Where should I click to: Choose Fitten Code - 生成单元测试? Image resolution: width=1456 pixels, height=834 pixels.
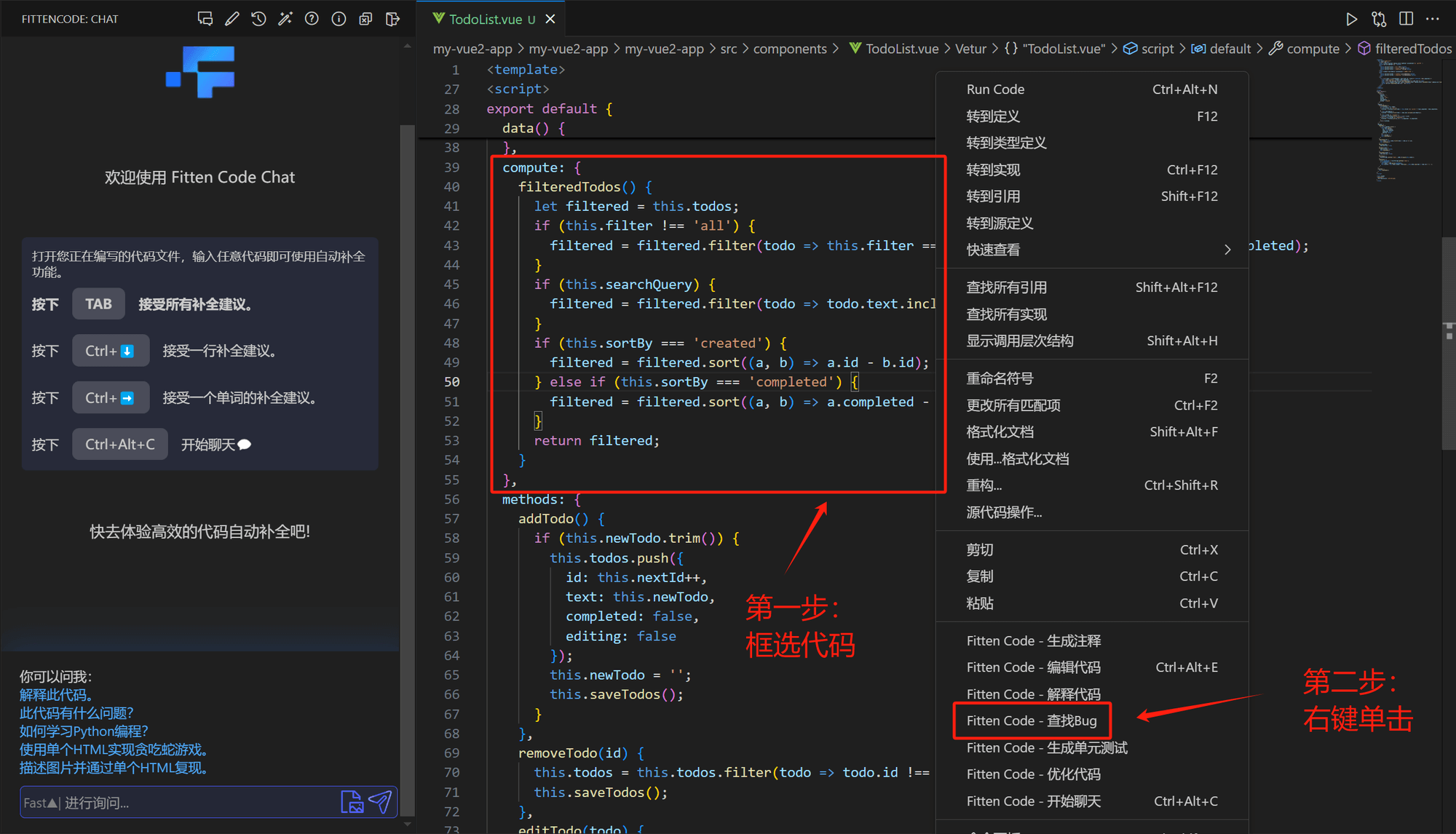[1092, 748]
